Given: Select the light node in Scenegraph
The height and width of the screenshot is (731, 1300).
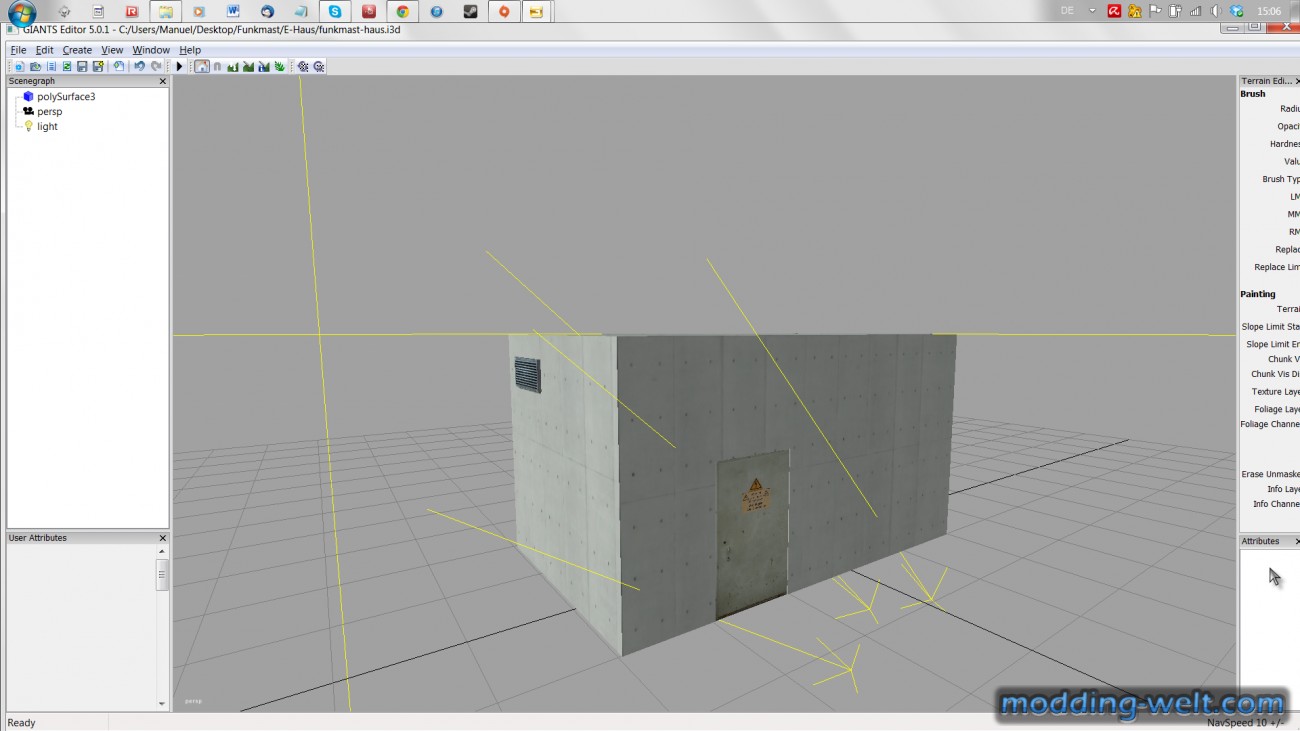Looking at the screenshot, I should (x=47, y=127).
